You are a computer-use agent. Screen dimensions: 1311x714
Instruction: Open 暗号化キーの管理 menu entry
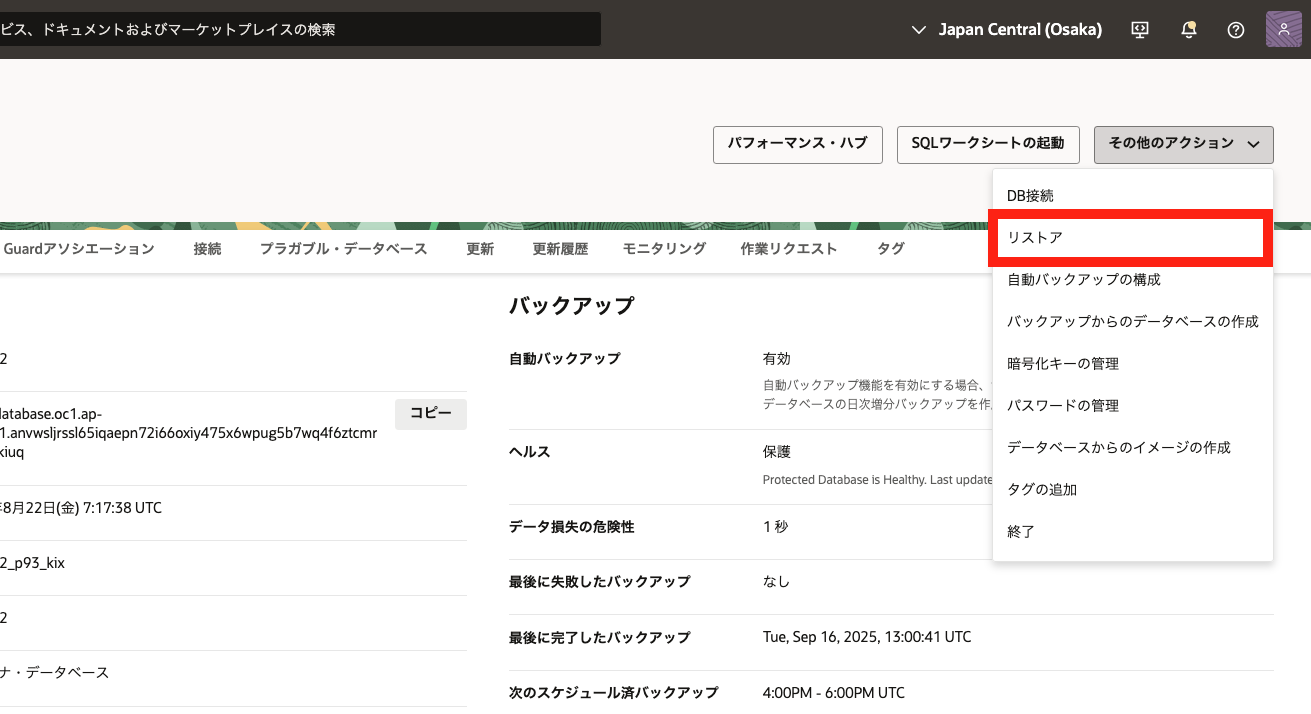1062,364
